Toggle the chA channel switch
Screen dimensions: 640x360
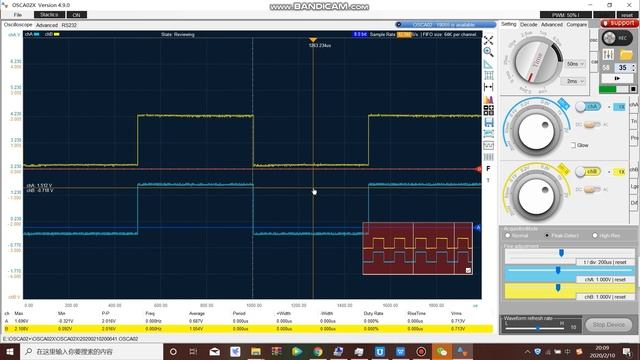[x=588, y=107]
